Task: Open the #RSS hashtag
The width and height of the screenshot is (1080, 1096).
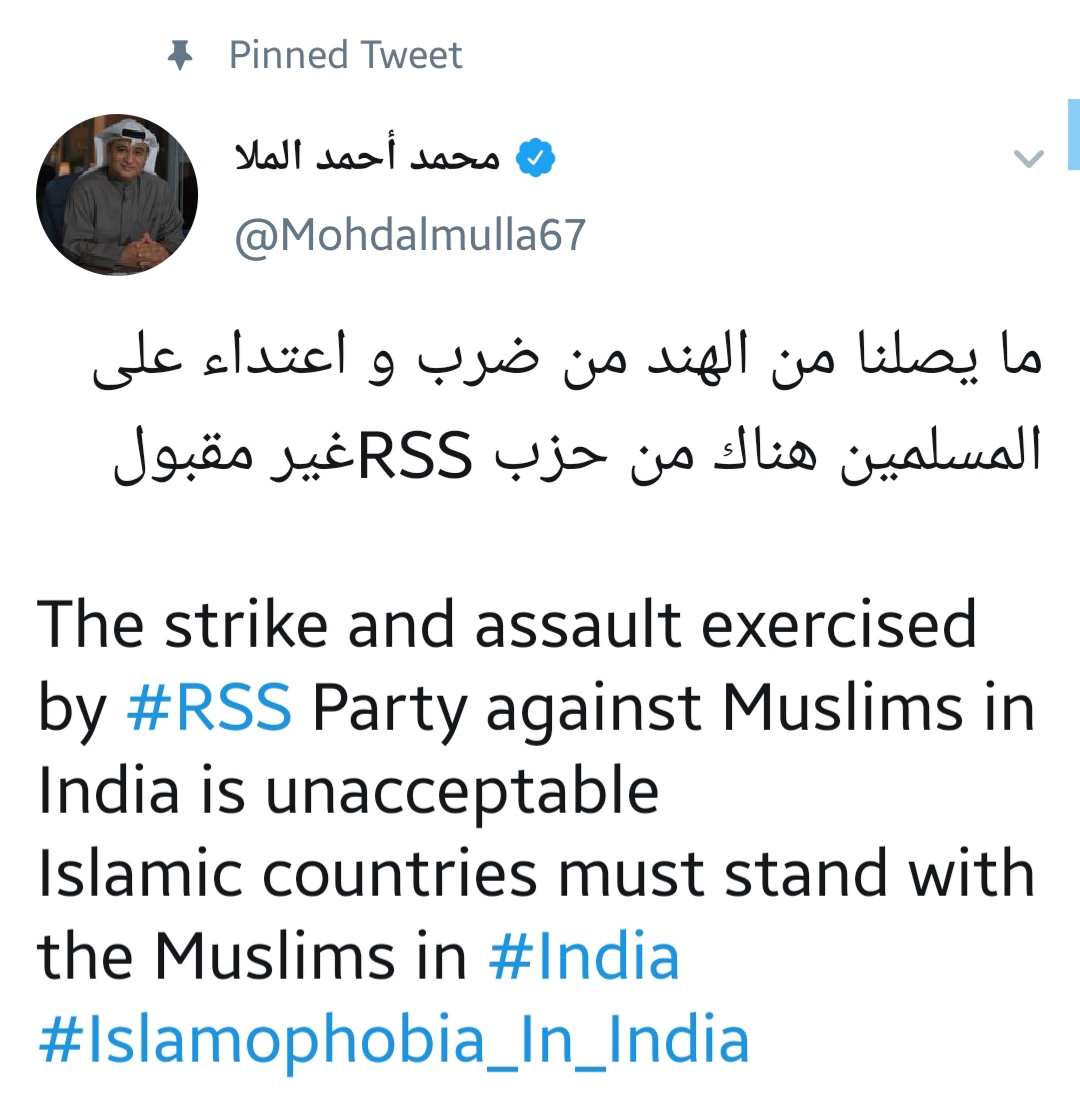Action: (x=209, y=707)
